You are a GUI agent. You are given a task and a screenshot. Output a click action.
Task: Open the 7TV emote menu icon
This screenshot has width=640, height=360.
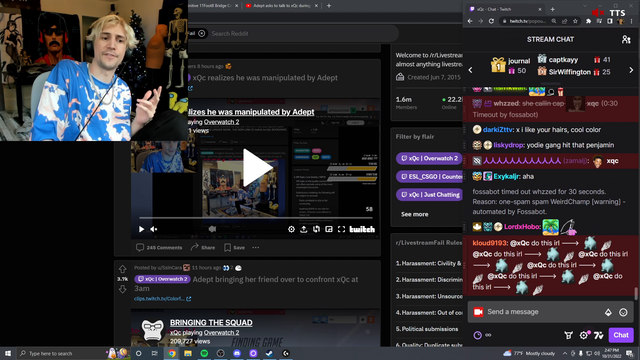pos(598,335)
